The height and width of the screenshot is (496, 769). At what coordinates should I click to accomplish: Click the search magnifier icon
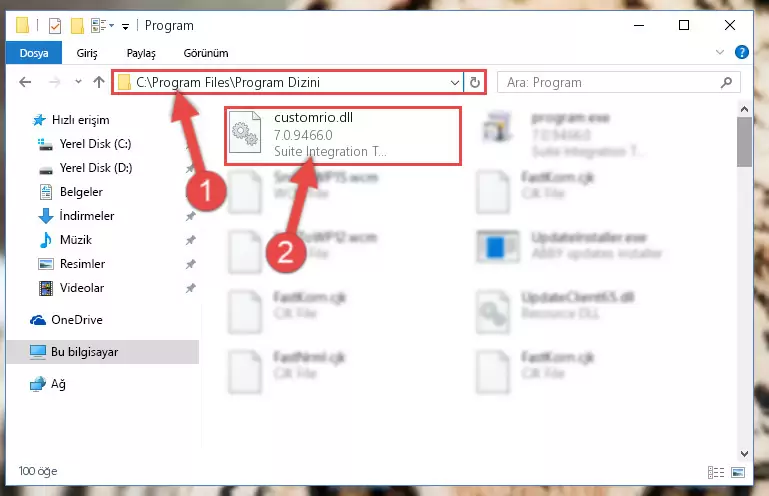pyautogui.click(x=726, y=82)
